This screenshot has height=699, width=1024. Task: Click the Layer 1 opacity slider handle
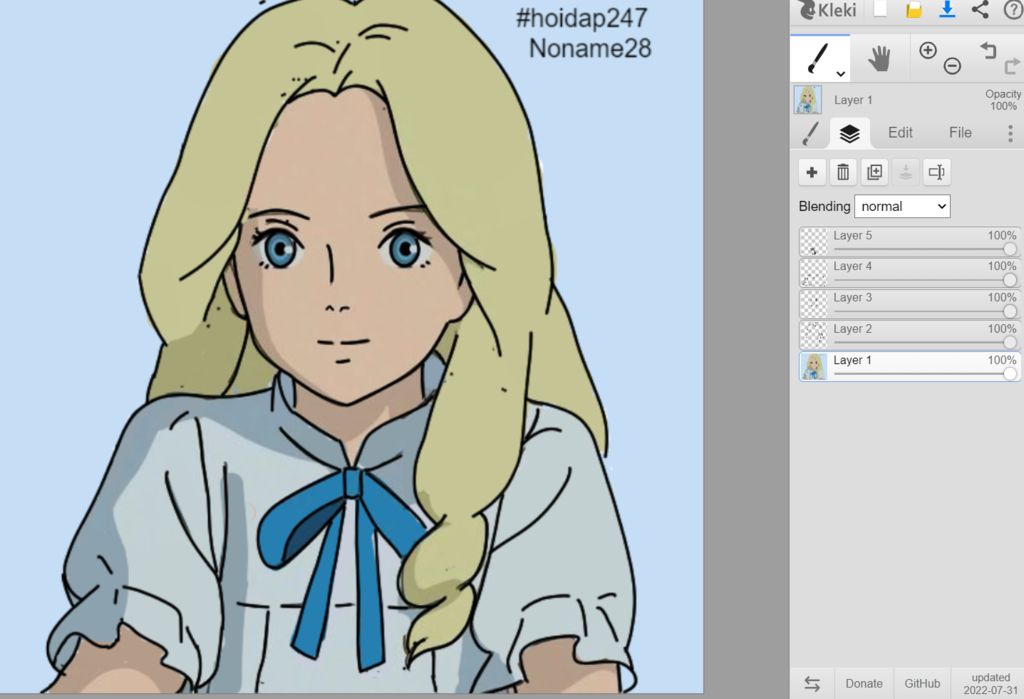[1010, 373]
